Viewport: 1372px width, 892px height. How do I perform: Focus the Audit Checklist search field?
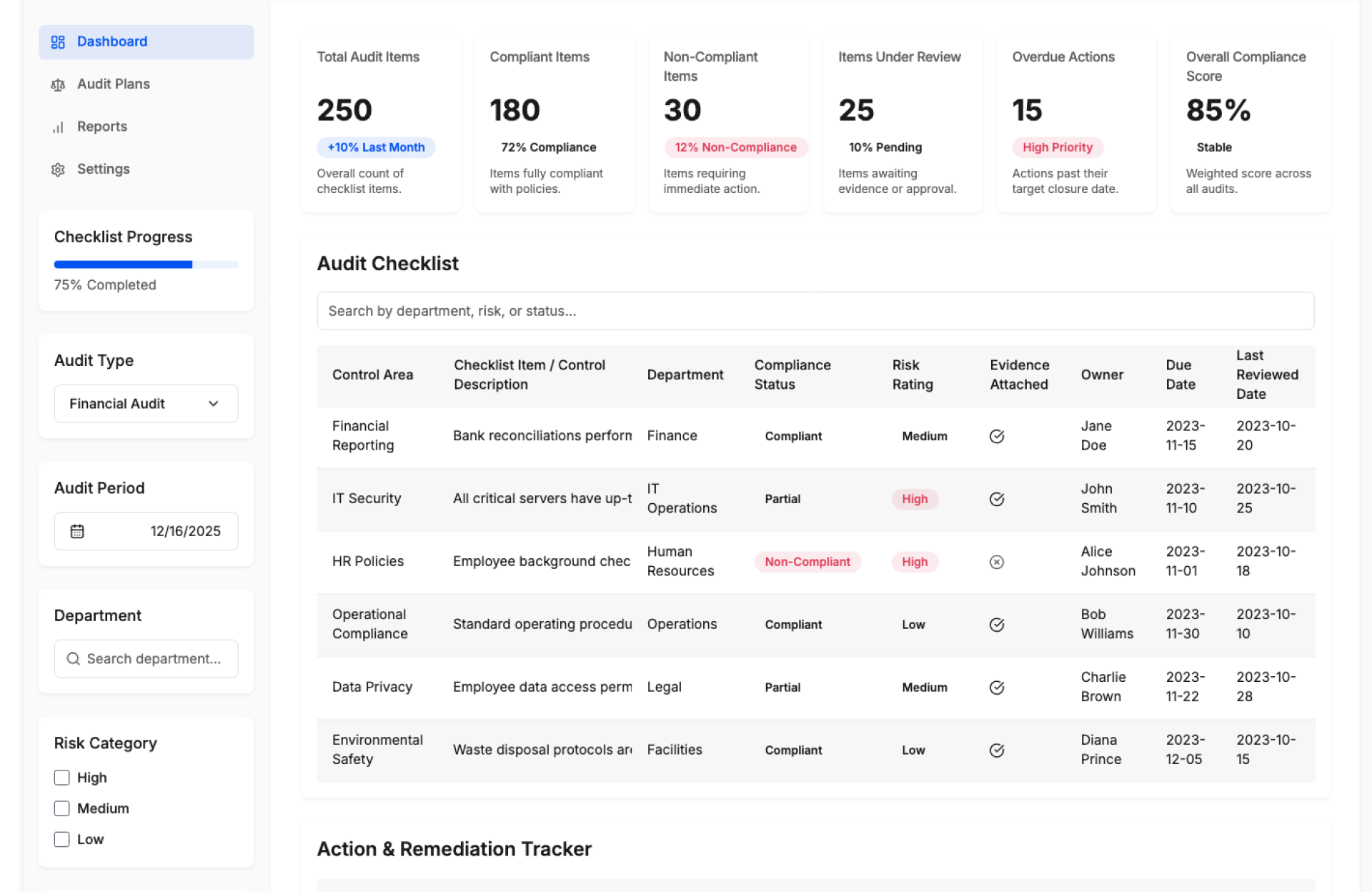point(815,311)
